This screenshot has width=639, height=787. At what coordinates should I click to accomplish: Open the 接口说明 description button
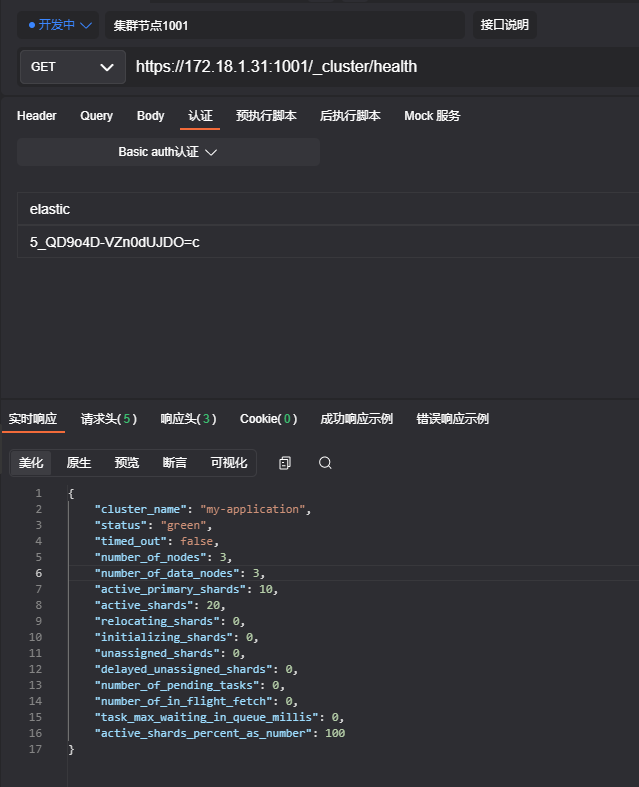[504, 25]
